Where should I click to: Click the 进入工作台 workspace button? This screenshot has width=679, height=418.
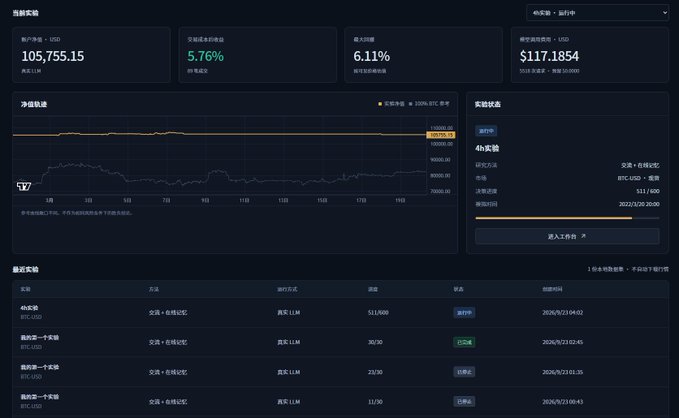pyautogui.click(x=567, y=237)
